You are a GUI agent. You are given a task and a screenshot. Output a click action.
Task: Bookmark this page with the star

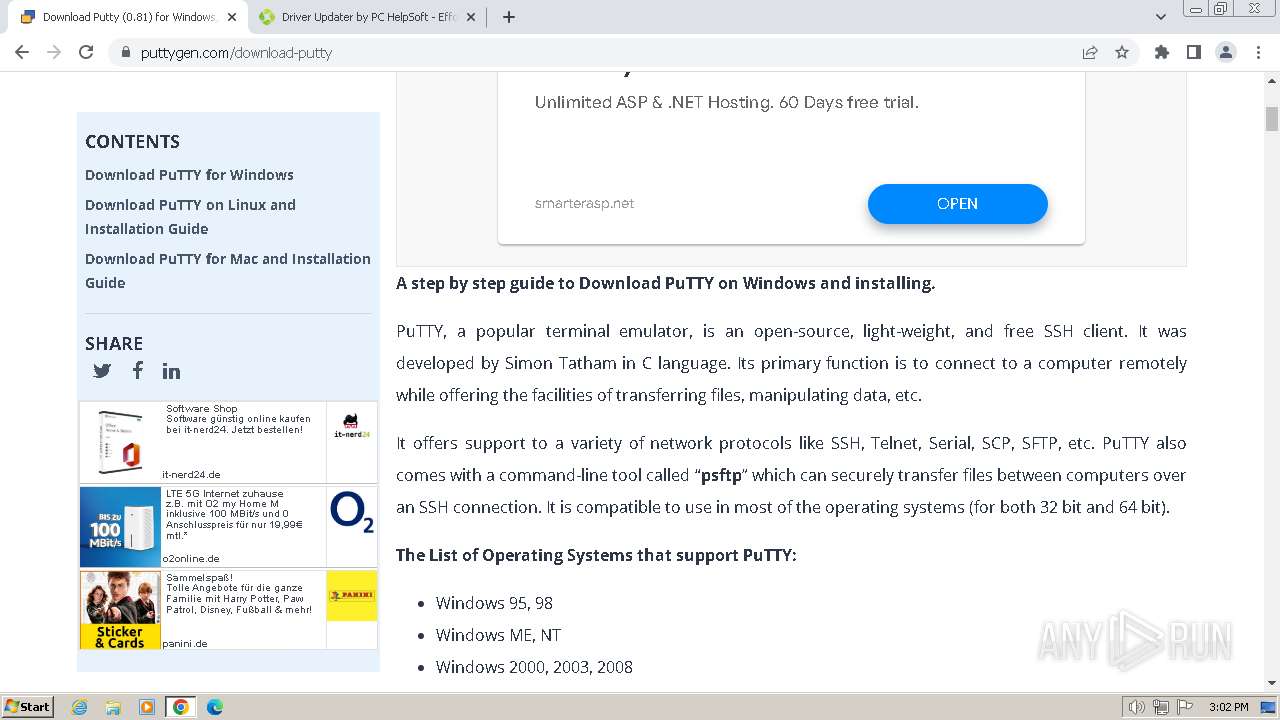1122,52
